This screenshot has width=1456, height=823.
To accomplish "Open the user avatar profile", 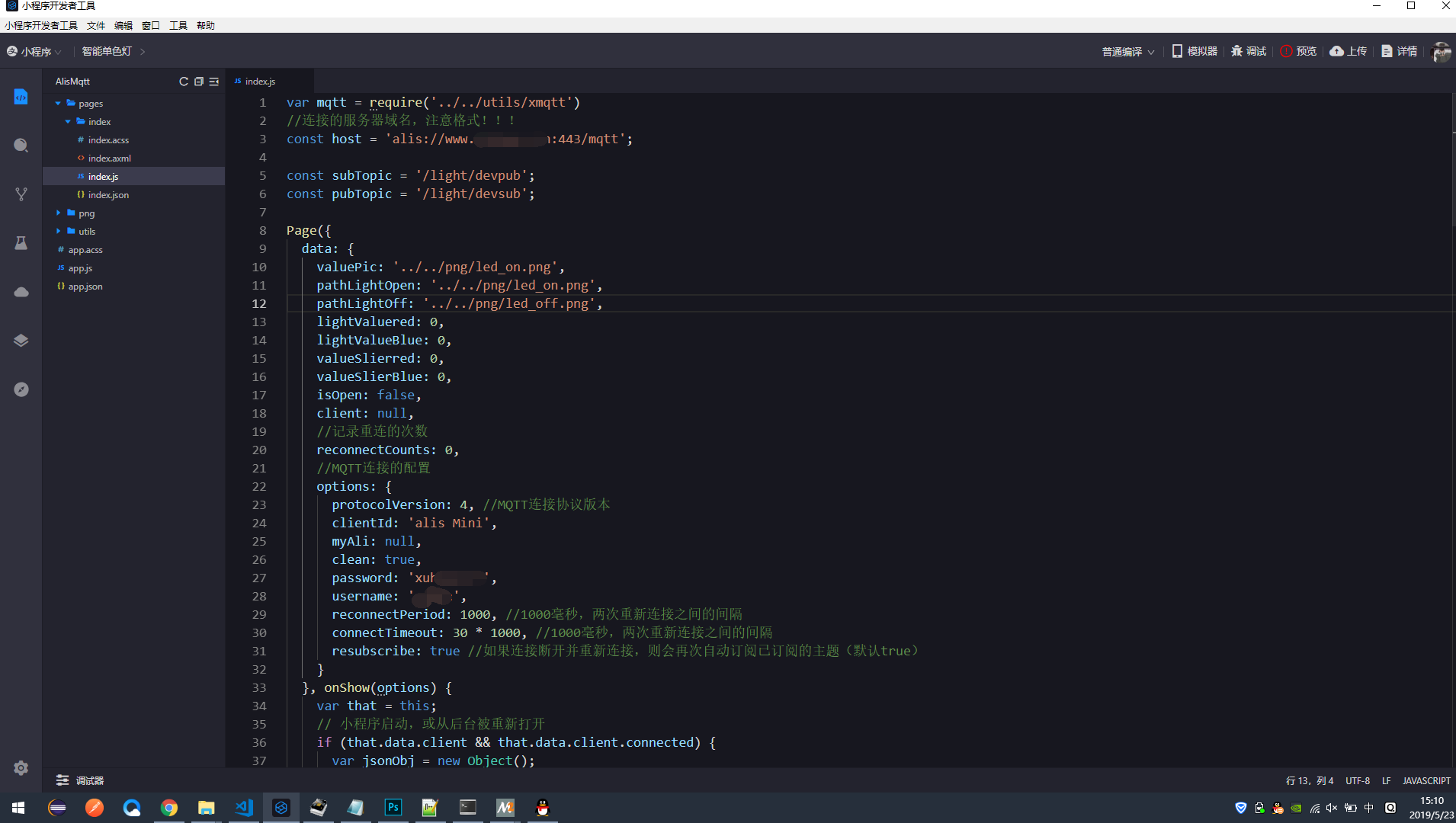I will 1441,51.
